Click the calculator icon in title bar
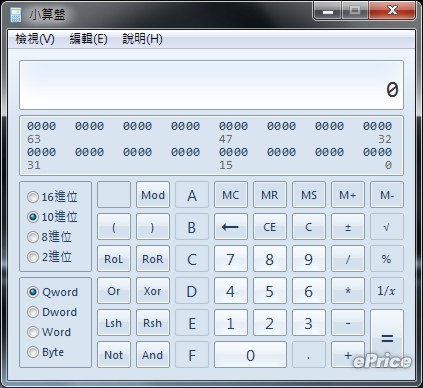The height and width of the screenshot is (388, 423). pos(16,15)
